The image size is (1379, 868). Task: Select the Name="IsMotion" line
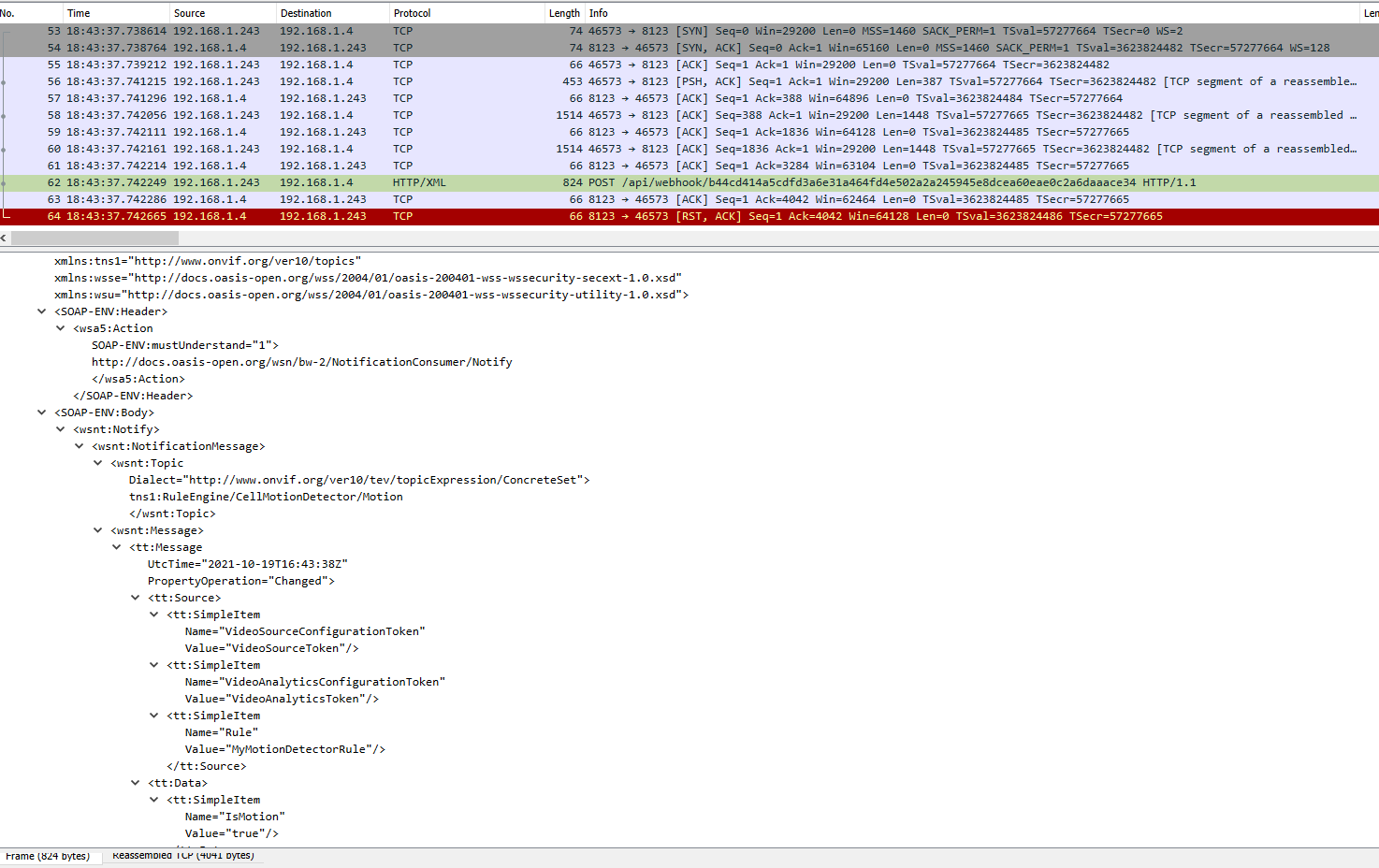235,817
